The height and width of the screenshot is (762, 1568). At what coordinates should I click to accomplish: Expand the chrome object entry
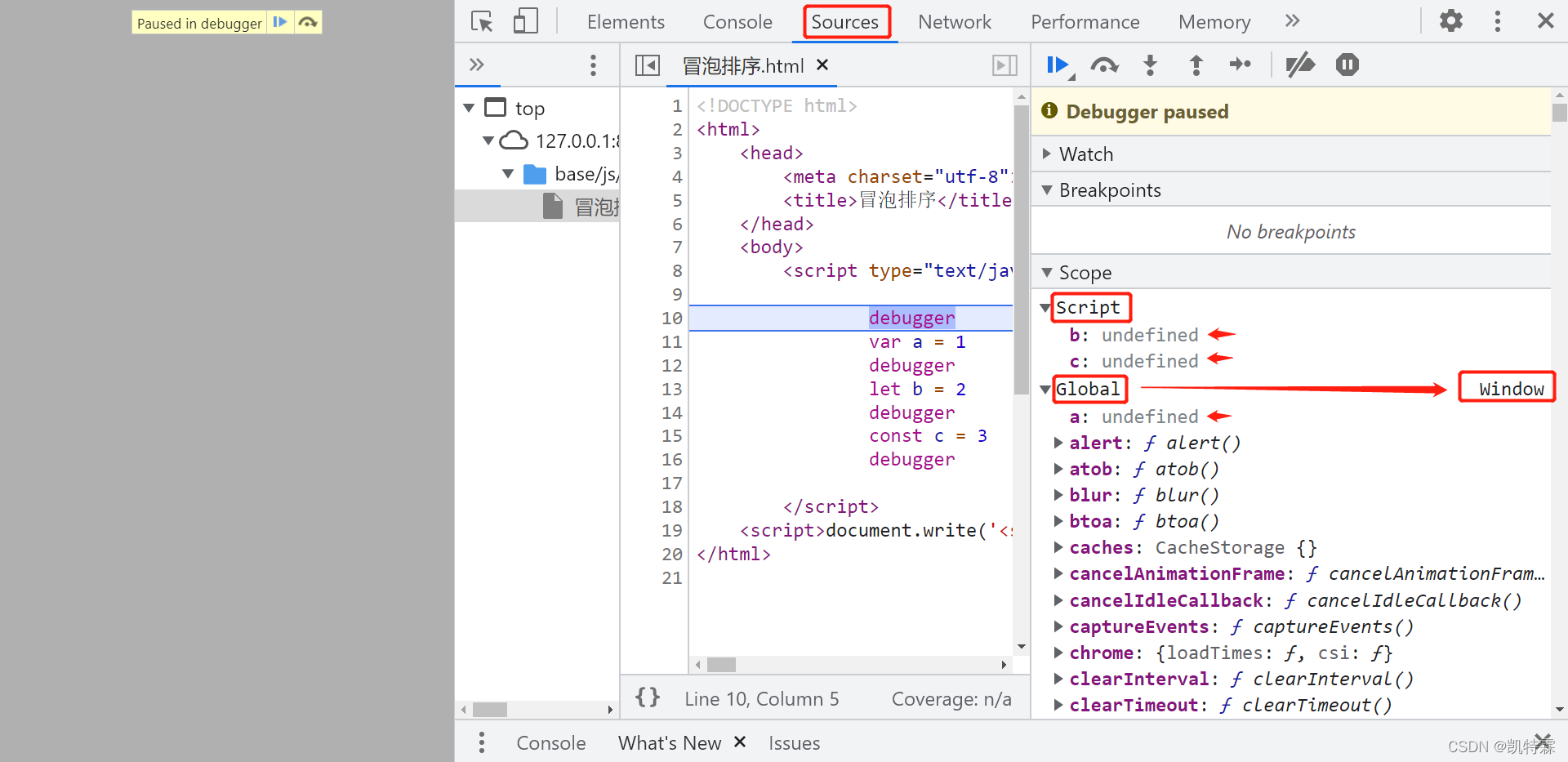pos(1058,653)
